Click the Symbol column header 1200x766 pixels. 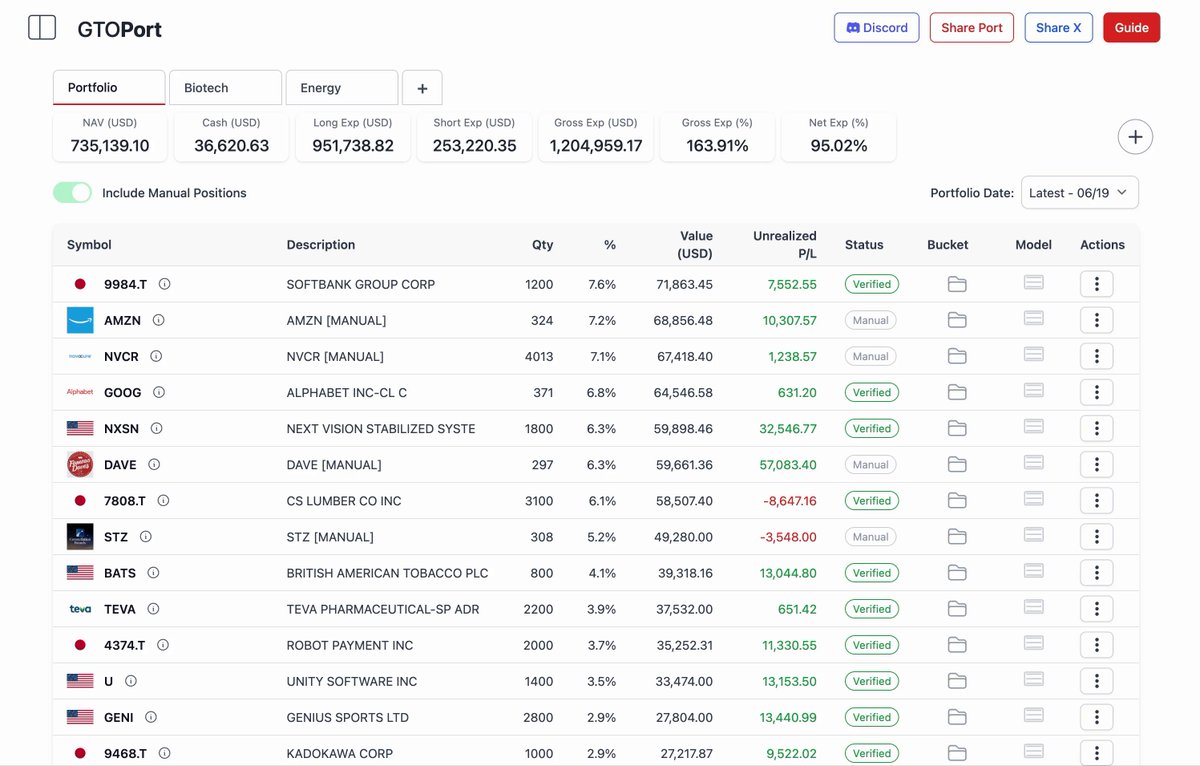point(89,244)
